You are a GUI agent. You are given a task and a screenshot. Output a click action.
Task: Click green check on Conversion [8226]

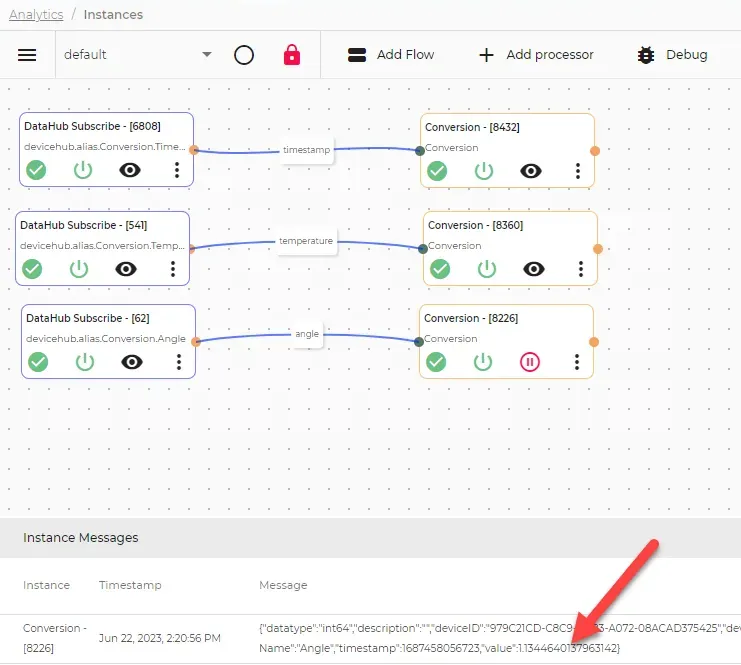(436, 362)
